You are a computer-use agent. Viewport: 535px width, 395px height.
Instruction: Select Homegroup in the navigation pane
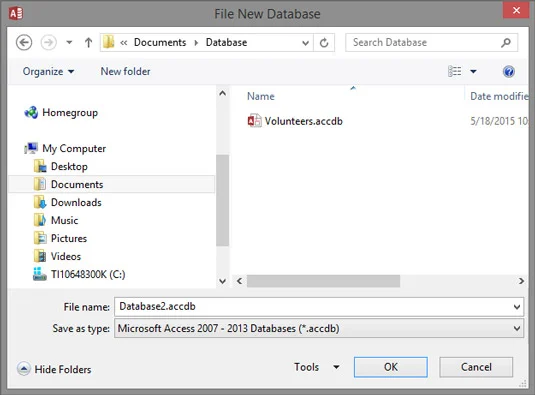[70, 113]
